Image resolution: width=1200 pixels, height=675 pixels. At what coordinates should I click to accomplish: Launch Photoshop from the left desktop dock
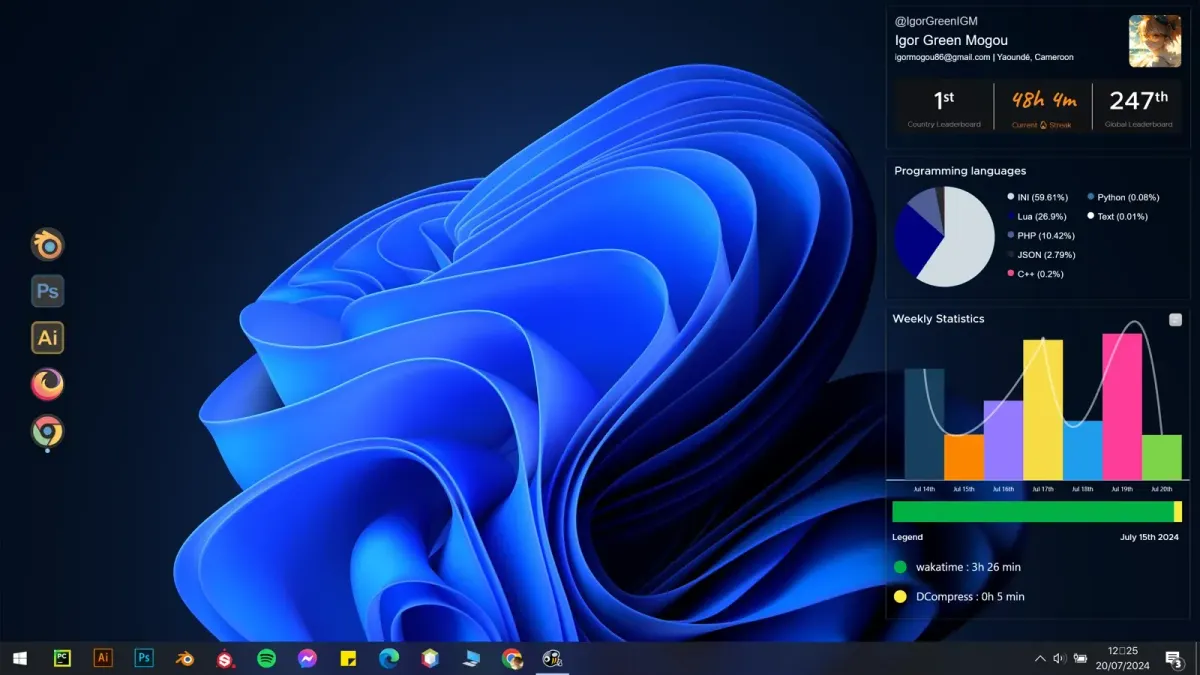[x=47, y=291]
